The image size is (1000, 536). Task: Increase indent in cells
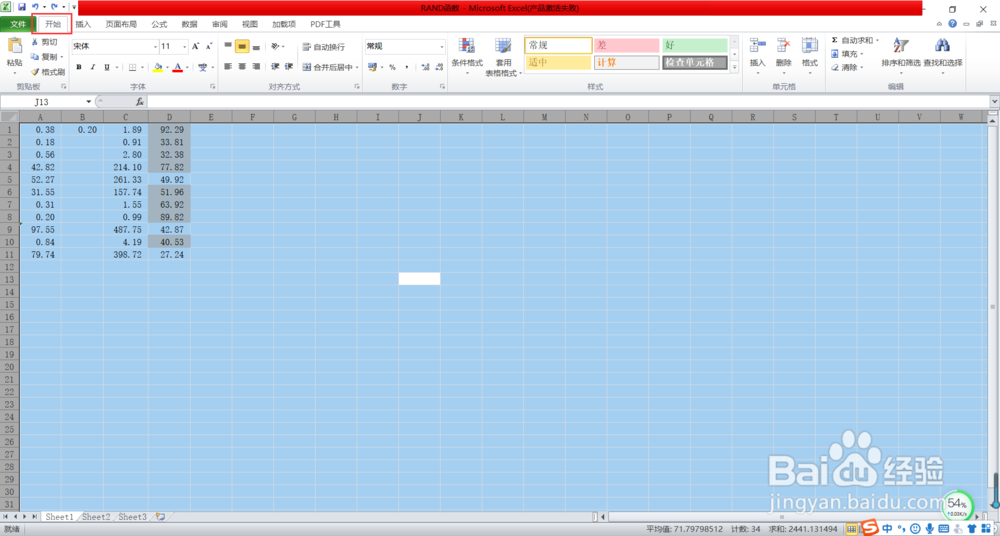click(x=288, y=66)
